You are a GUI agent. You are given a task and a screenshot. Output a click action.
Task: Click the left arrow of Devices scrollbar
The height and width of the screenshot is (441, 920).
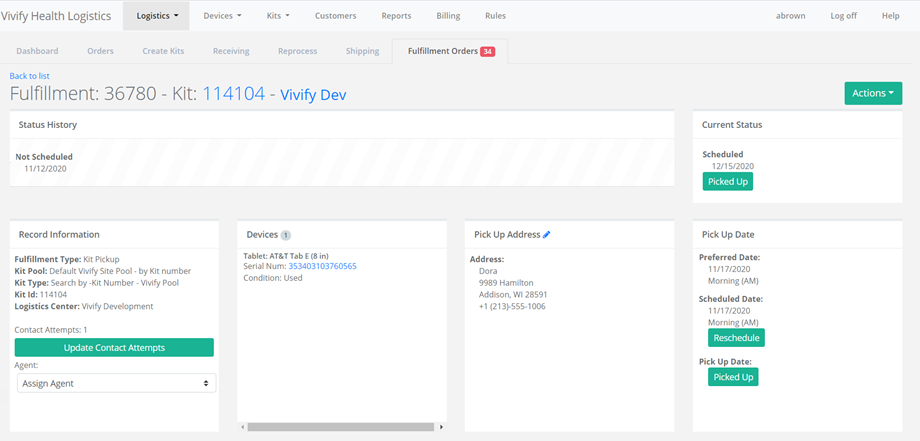(x=242, y=427)
